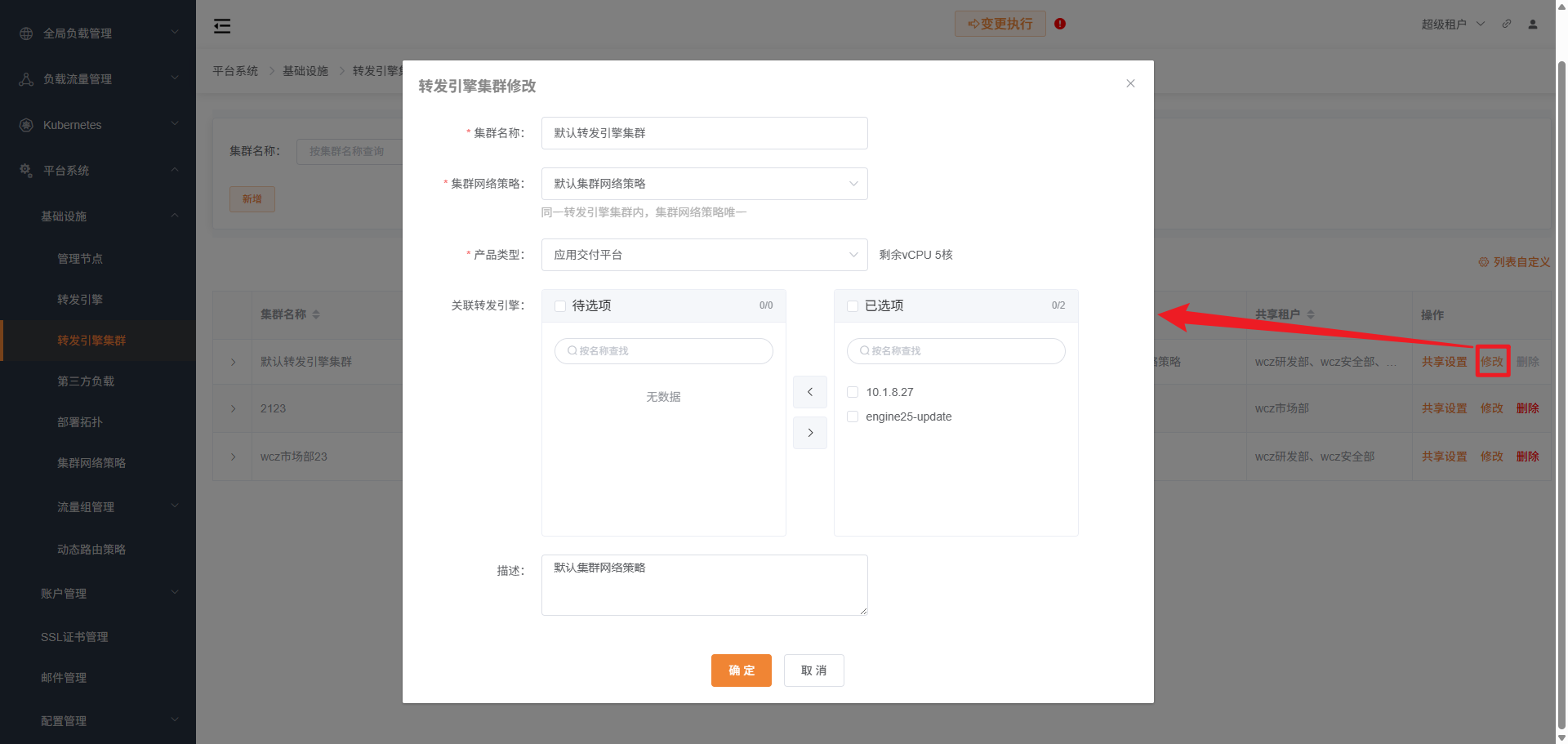Click 删除 for the 2123 row
Image resolution: width=1568 pixels, height=744 pixels.
[1527, 408]
